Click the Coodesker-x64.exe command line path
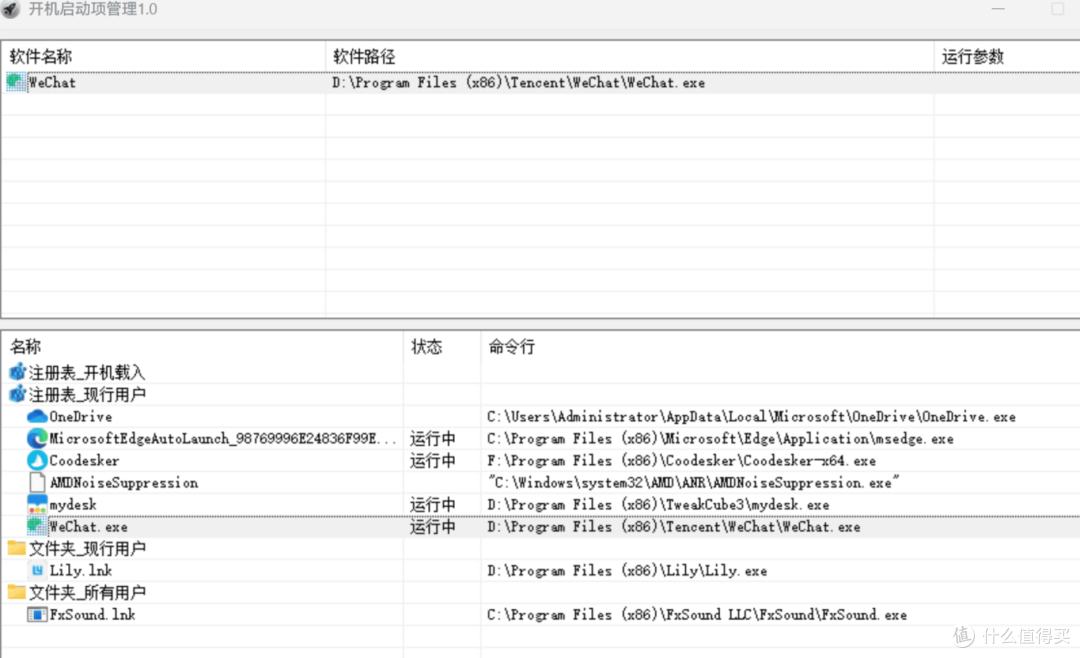The image size is (1080, 658). tap(681, 461)
